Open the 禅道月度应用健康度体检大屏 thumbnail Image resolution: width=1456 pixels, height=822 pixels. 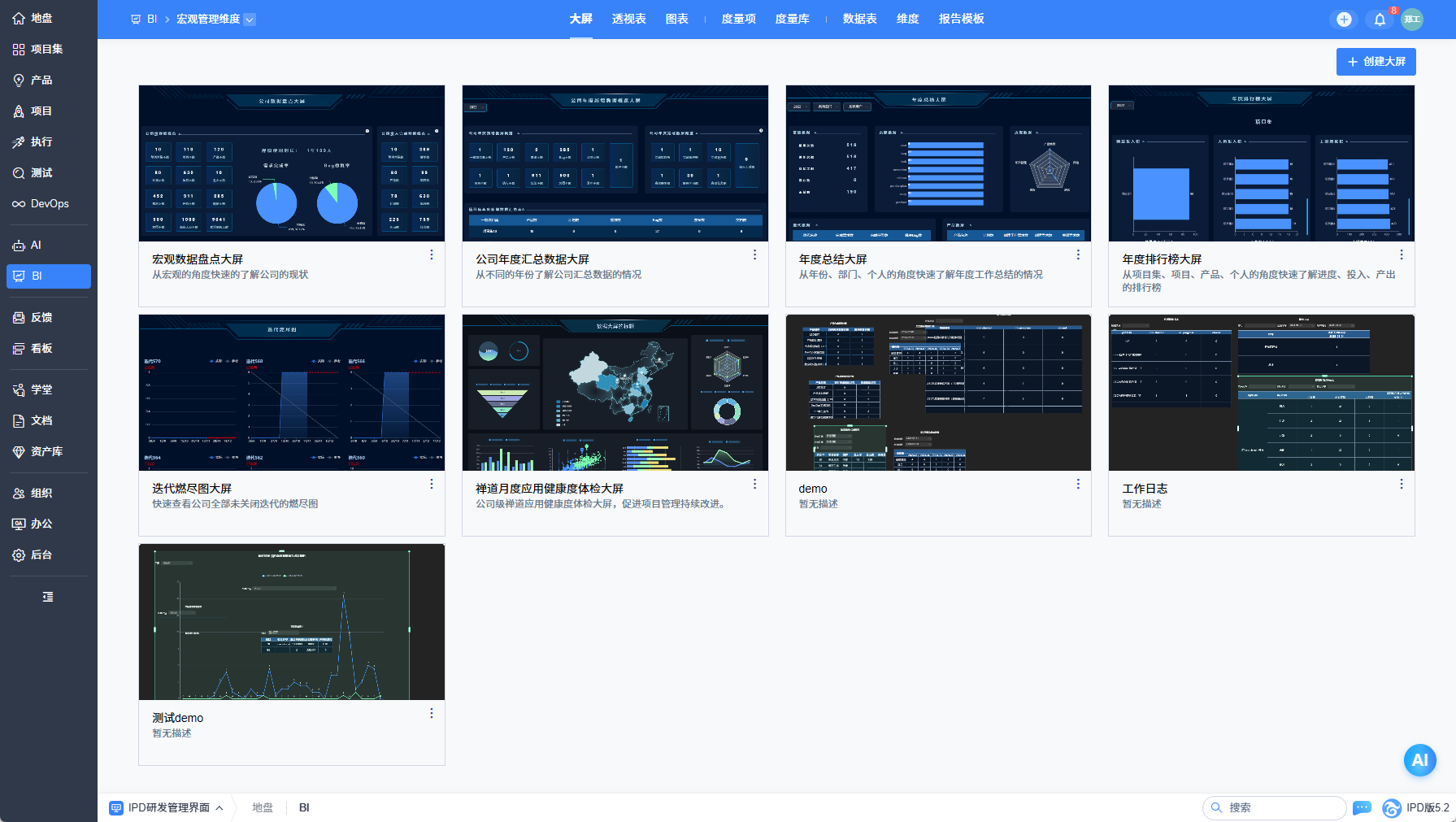[615, 393]
